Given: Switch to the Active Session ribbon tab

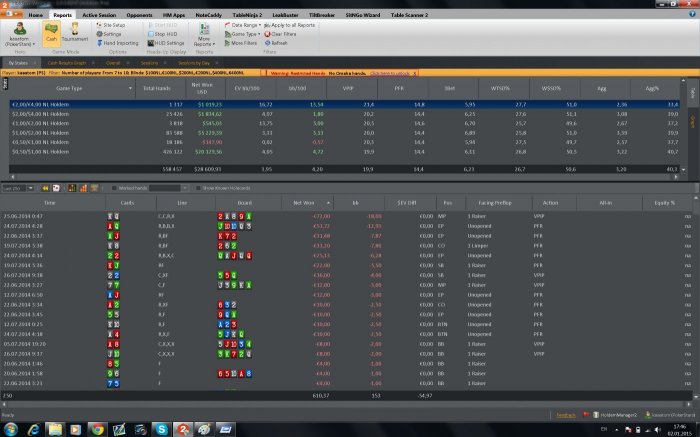Looking at the screenshot, I should click(x=99, y=15).
